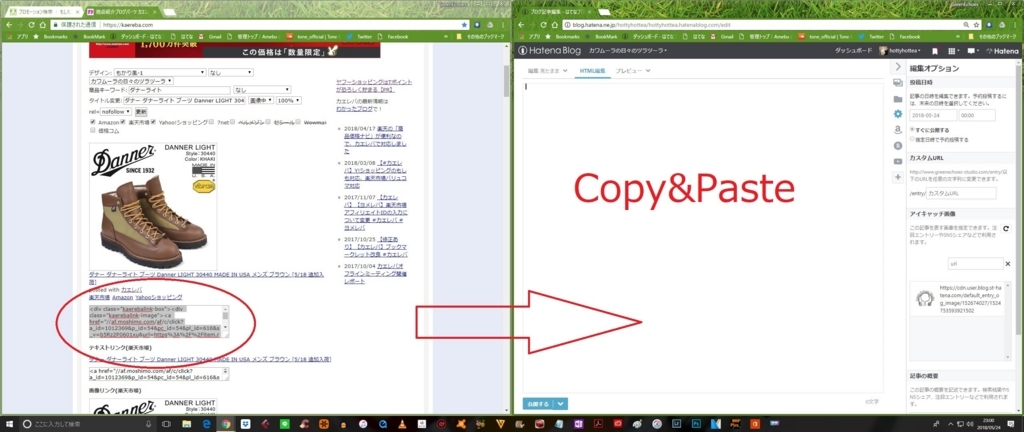
Task: Switch to the 編集 見たまま tab
Action: click(548, 70)
